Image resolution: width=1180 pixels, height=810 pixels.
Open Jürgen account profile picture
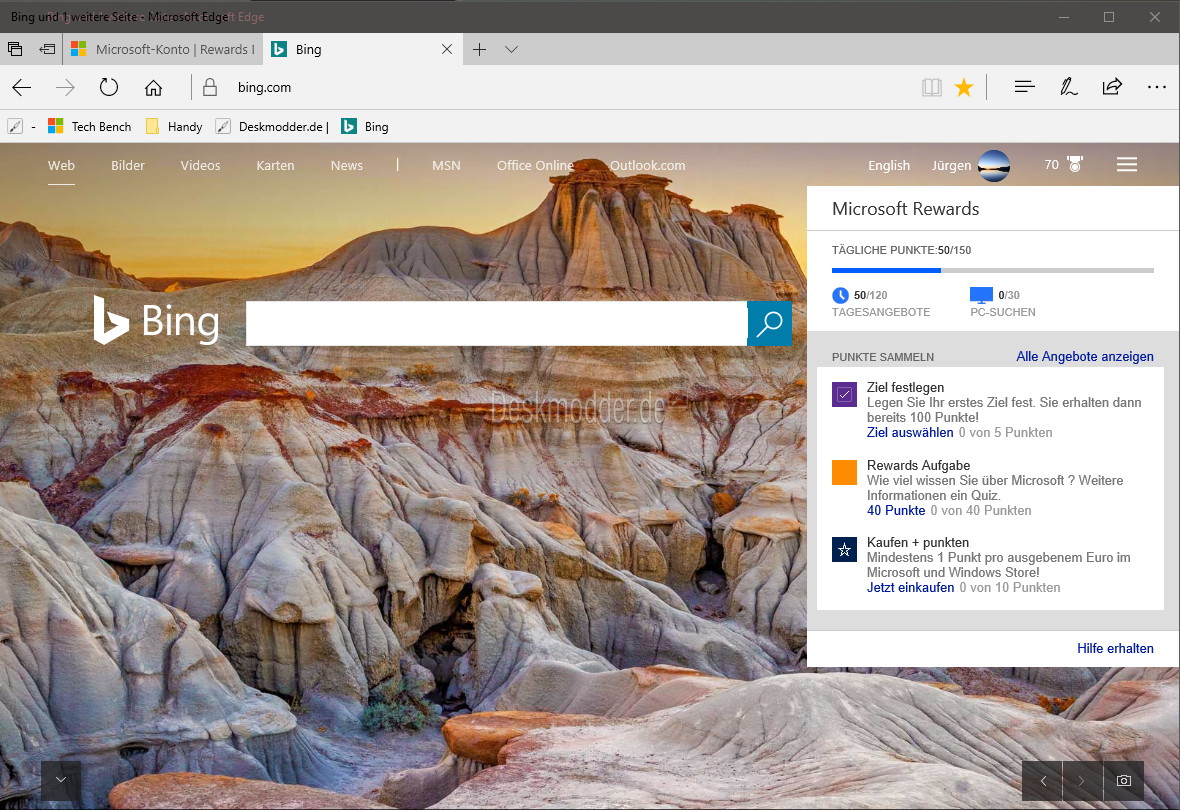coord(993,166)
